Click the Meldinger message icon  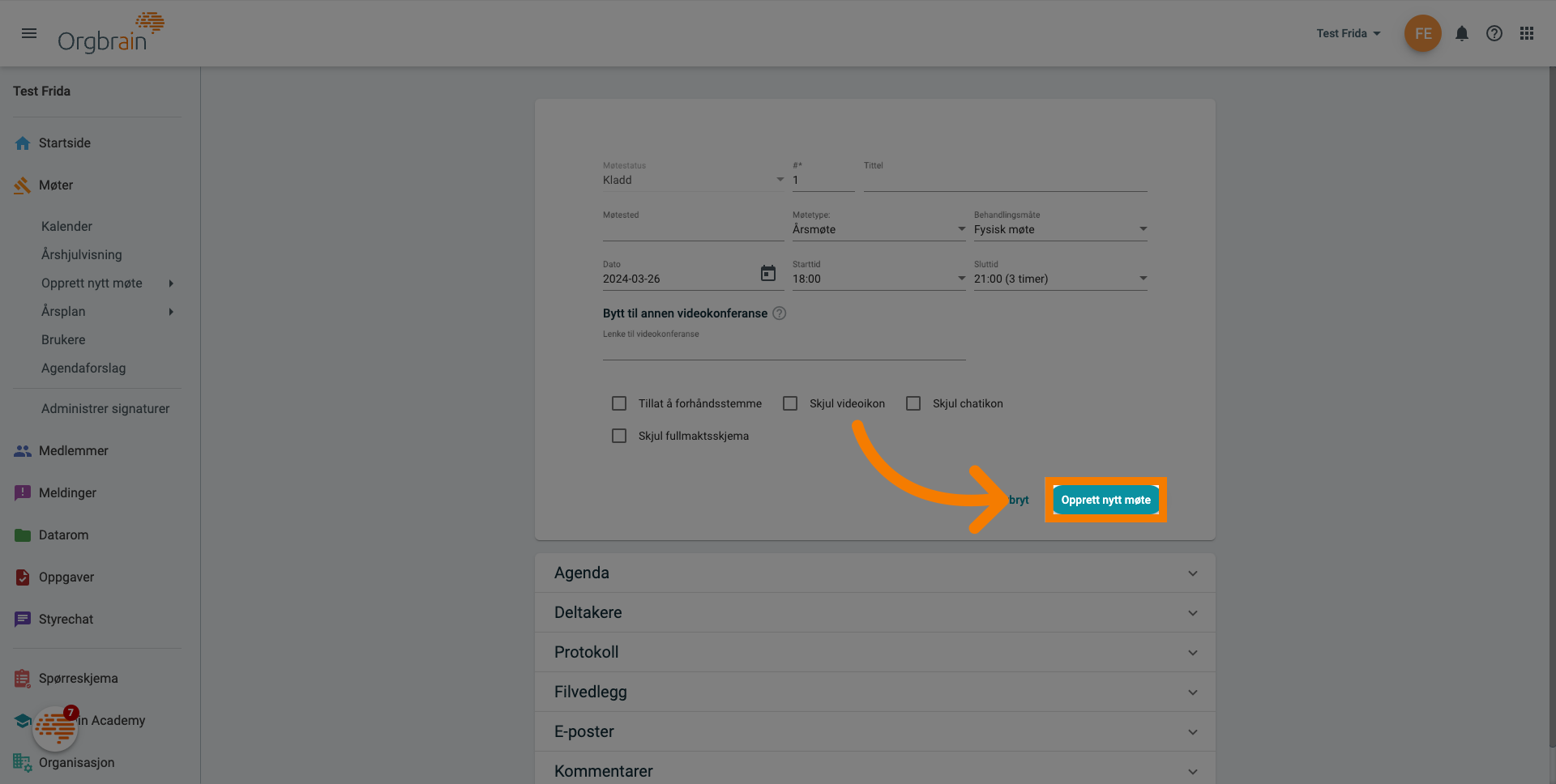pos(23,493)
